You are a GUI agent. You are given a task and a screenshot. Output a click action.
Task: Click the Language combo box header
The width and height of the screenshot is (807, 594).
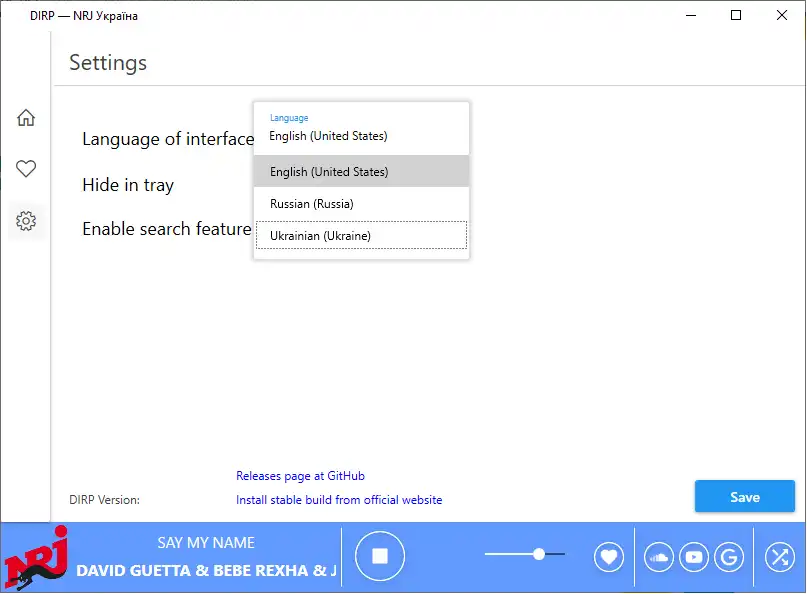(361, 128)
